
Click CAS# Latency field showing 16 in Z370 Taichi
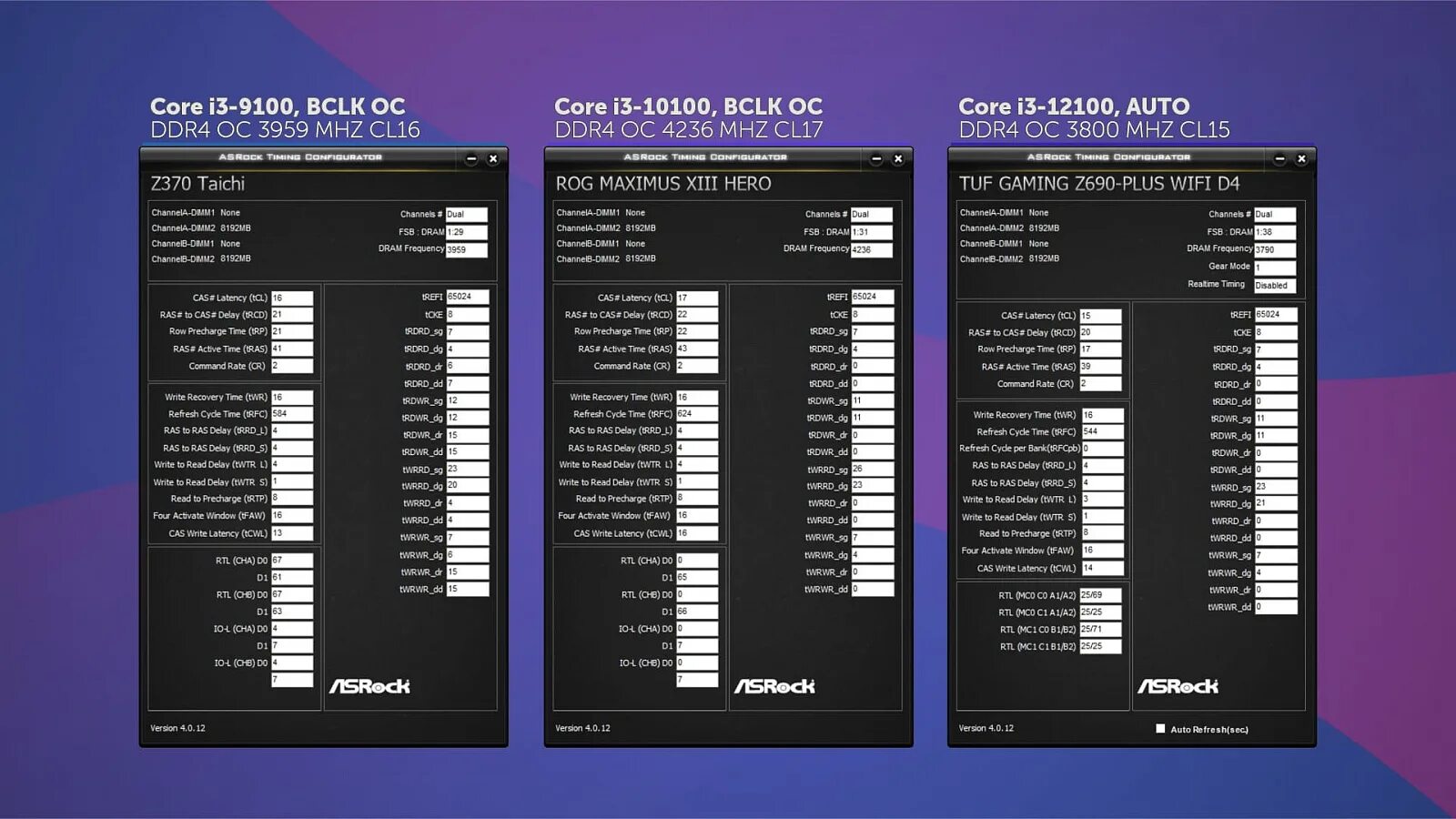tap(292, 298)
